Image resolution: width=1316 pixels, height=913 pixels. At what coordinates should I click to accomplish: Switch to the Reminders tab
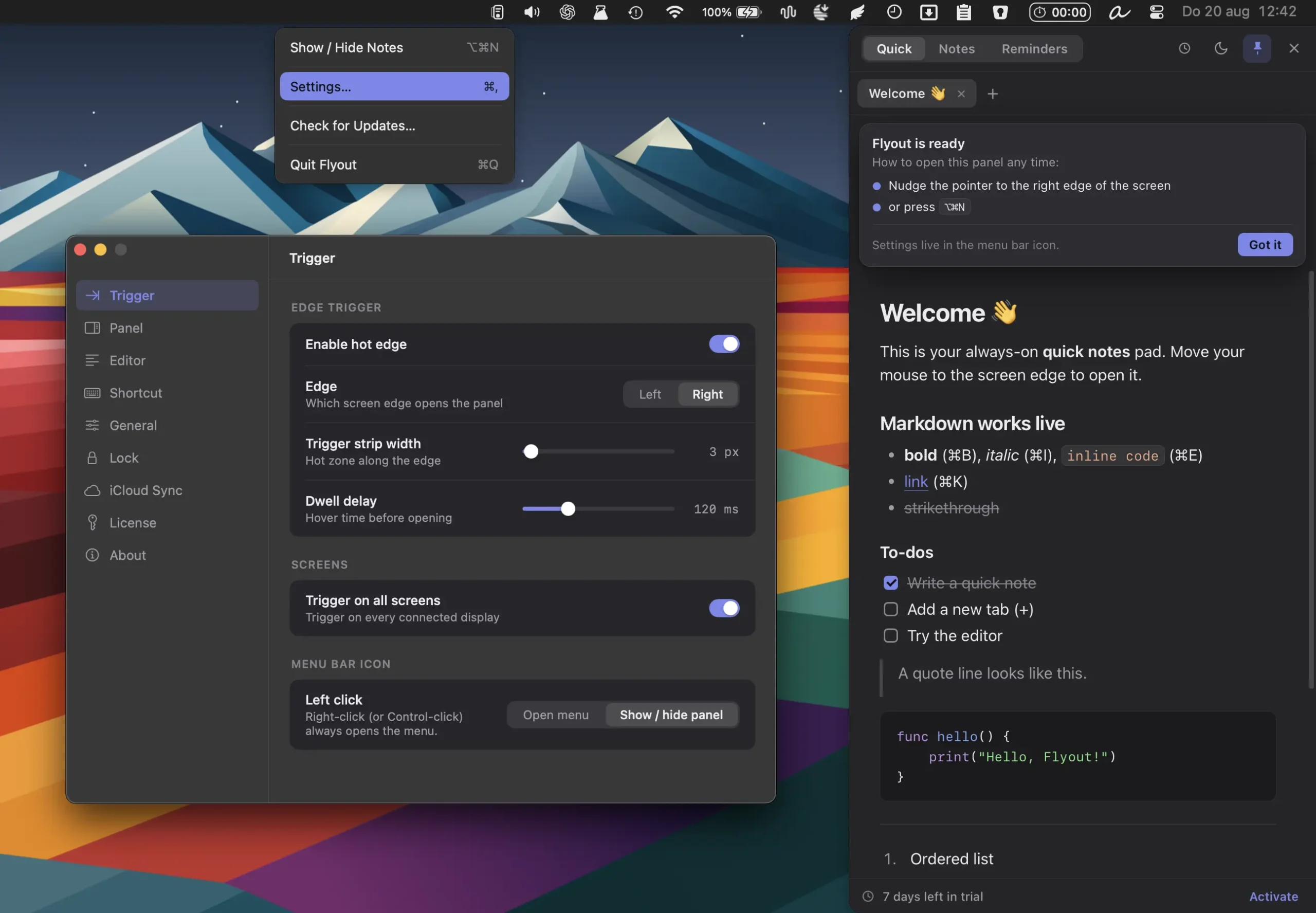coord(1034,49)
